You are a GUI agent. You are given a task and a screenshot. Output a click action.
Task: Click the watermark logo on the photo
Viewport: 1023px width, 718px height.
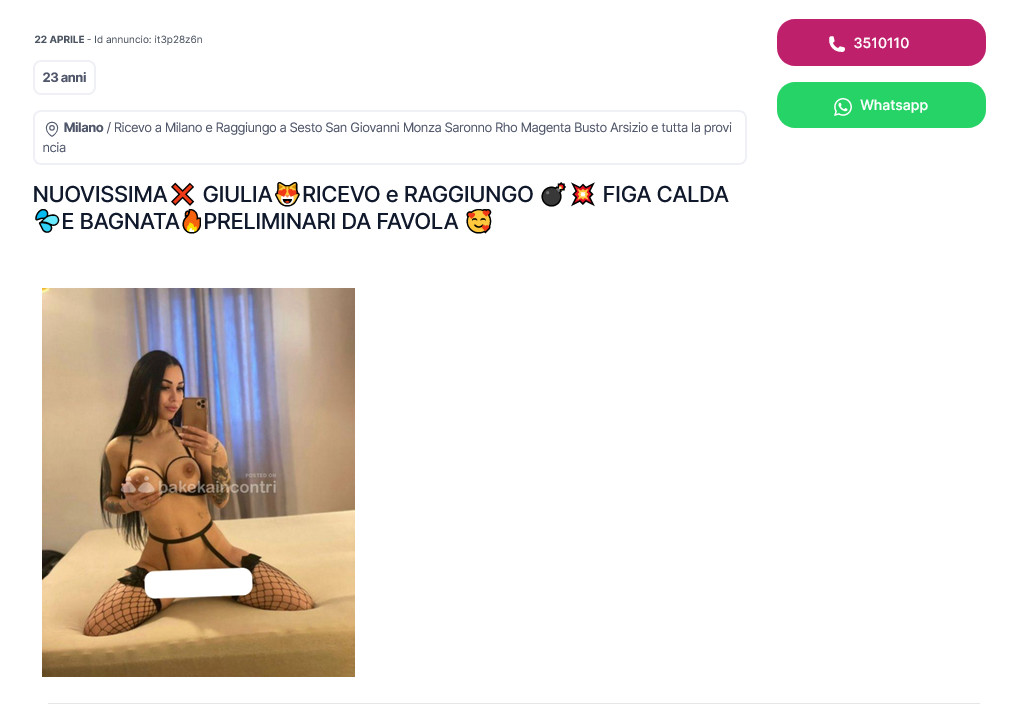tap(200, 486)
